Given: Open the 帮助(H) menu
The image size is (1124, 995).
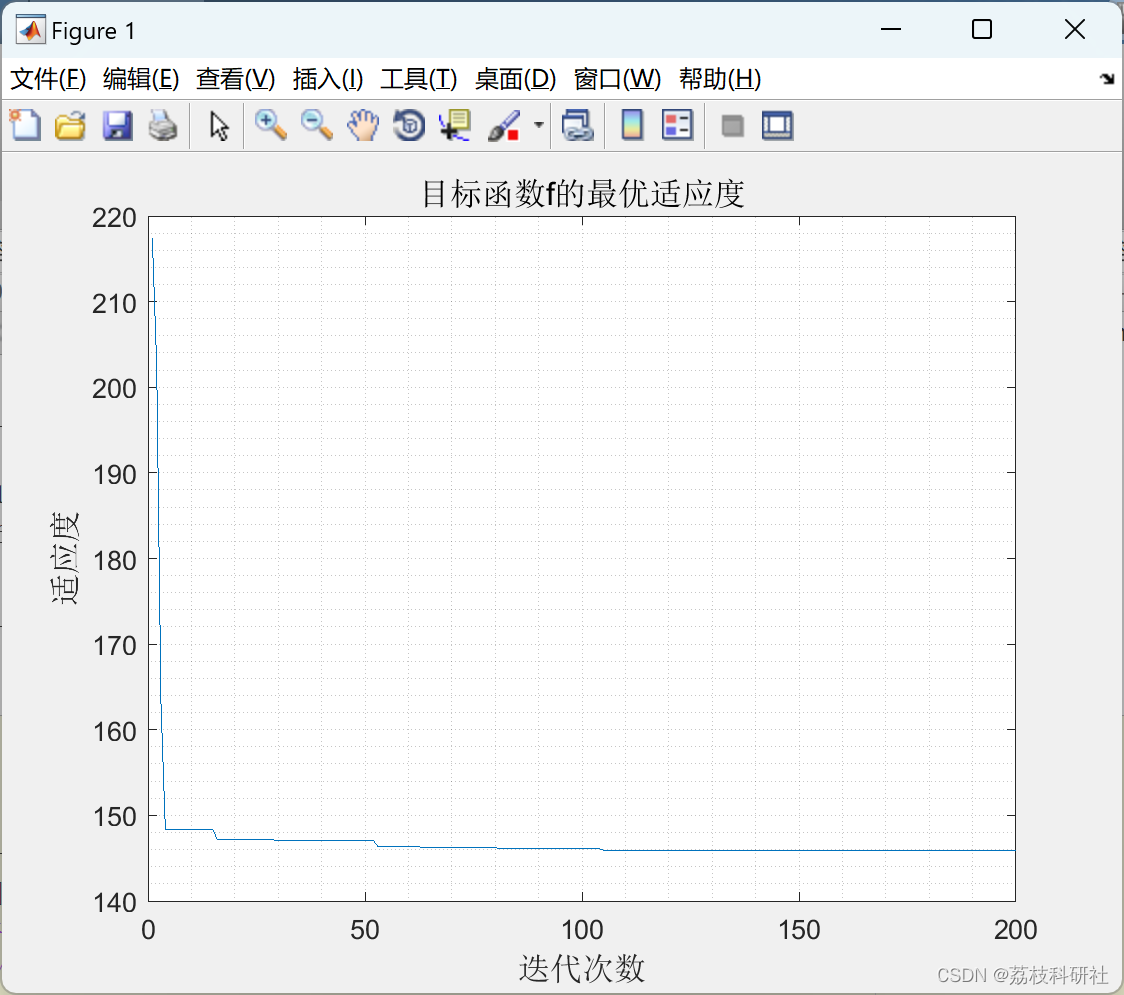Looking at the screenshot, I should pos(720,79).
